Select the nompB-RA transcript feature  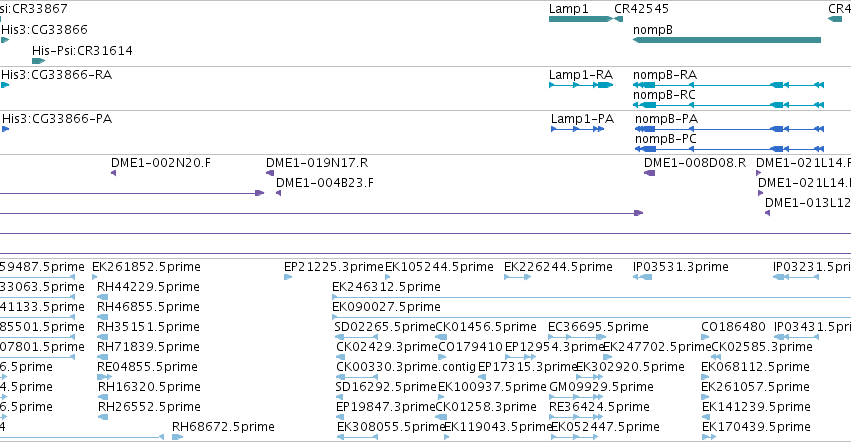click(728, 85)
